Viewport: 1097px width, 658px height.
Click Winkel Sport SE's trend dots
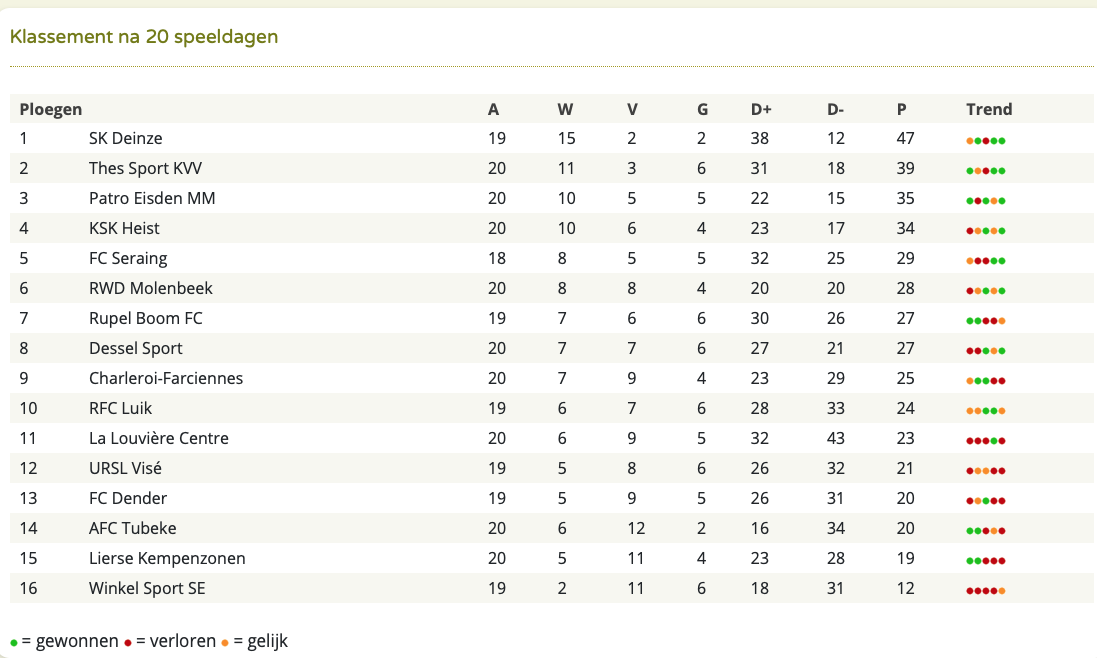tap(986, 591)
